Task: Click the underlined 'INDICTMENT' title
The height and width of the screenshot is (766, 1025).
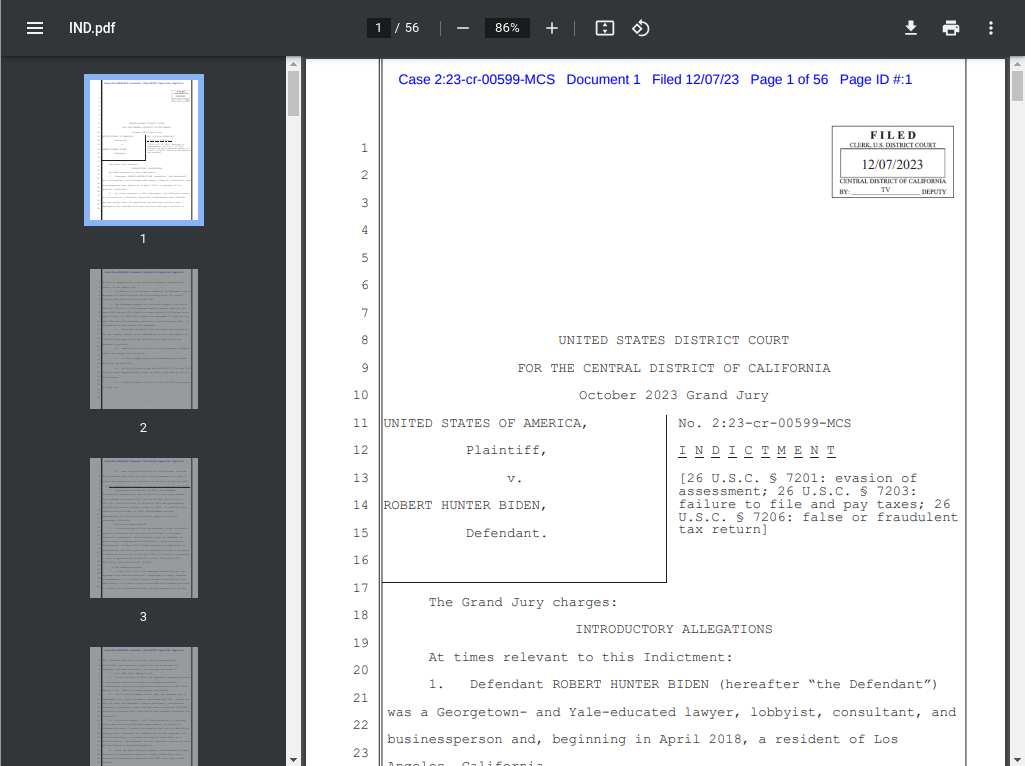Action: [x=757, y=450]
